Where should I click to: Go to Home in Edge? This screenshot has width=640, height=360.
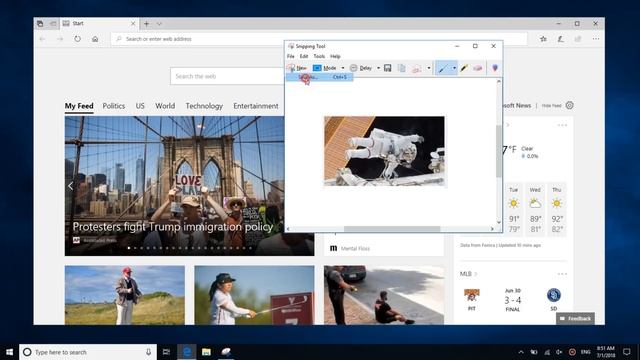[x=95, y=39]
